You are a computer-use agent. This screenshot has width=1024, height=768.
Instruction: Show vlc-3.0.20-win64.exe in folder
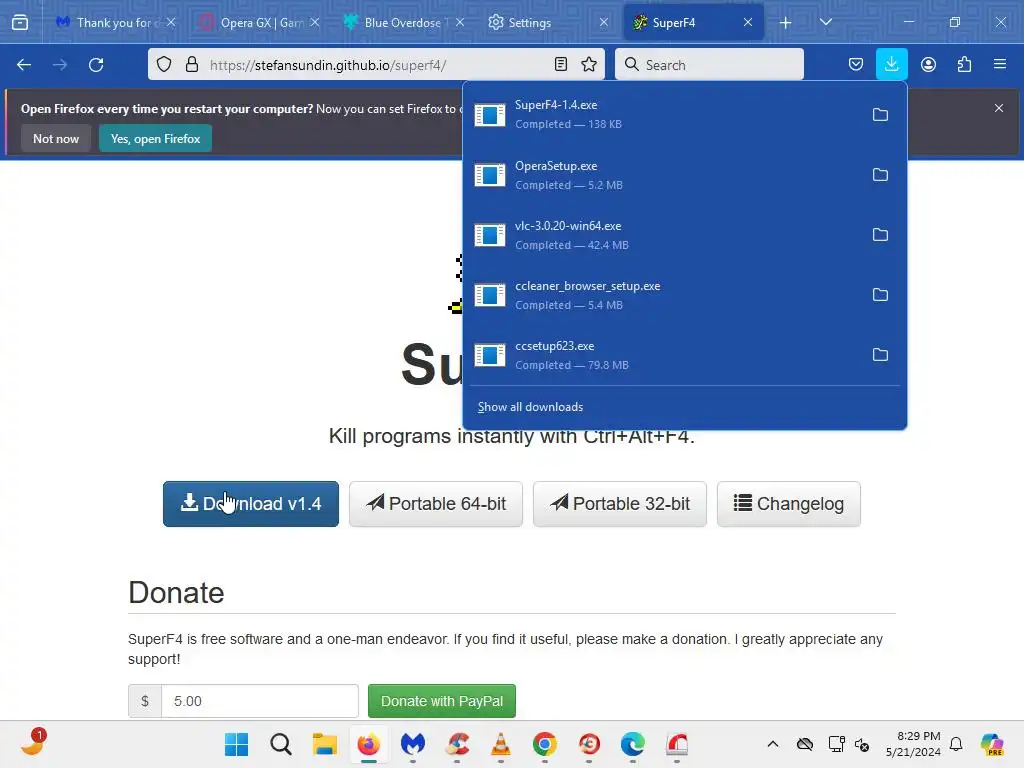[x=880, y=235]
